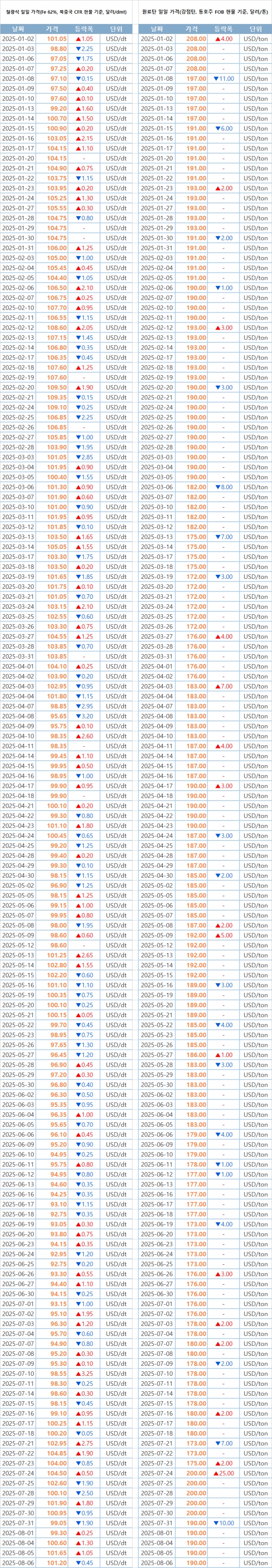Click the 2025-08-06 date in the iron ore table
The height and width of the screenshot is (1568, 272).
pos(18,1563)
